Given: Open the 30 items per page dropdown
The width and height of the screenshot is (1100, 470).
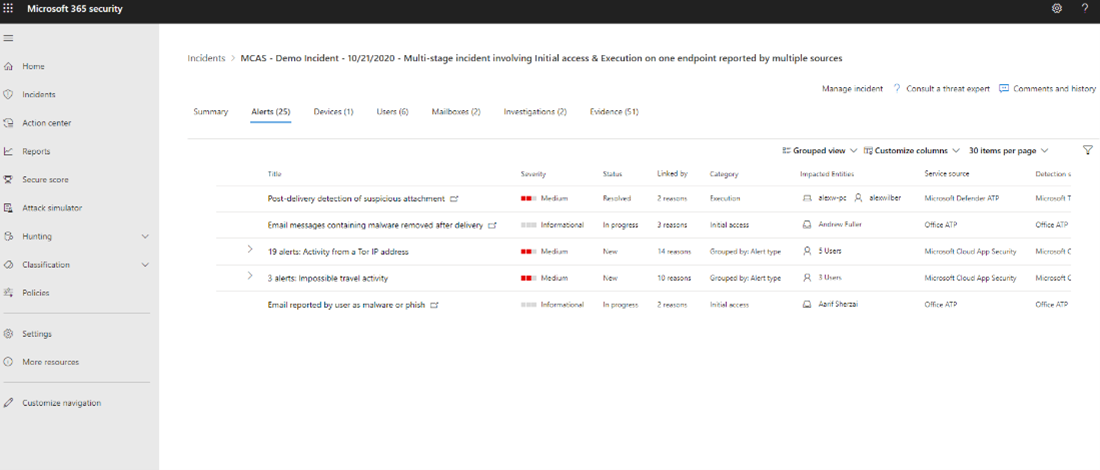Looking at the screenshot, I should 1009,150.
